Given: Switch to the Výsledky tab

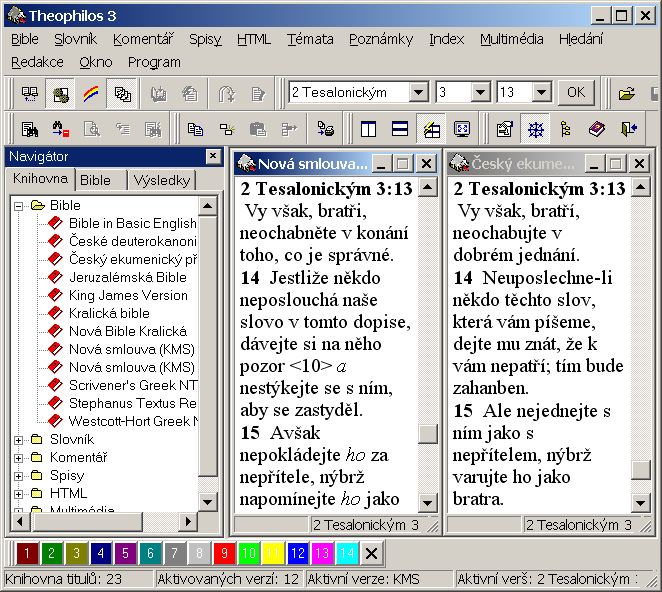Looking at the screenshot, I should click(x=163, y=180).
